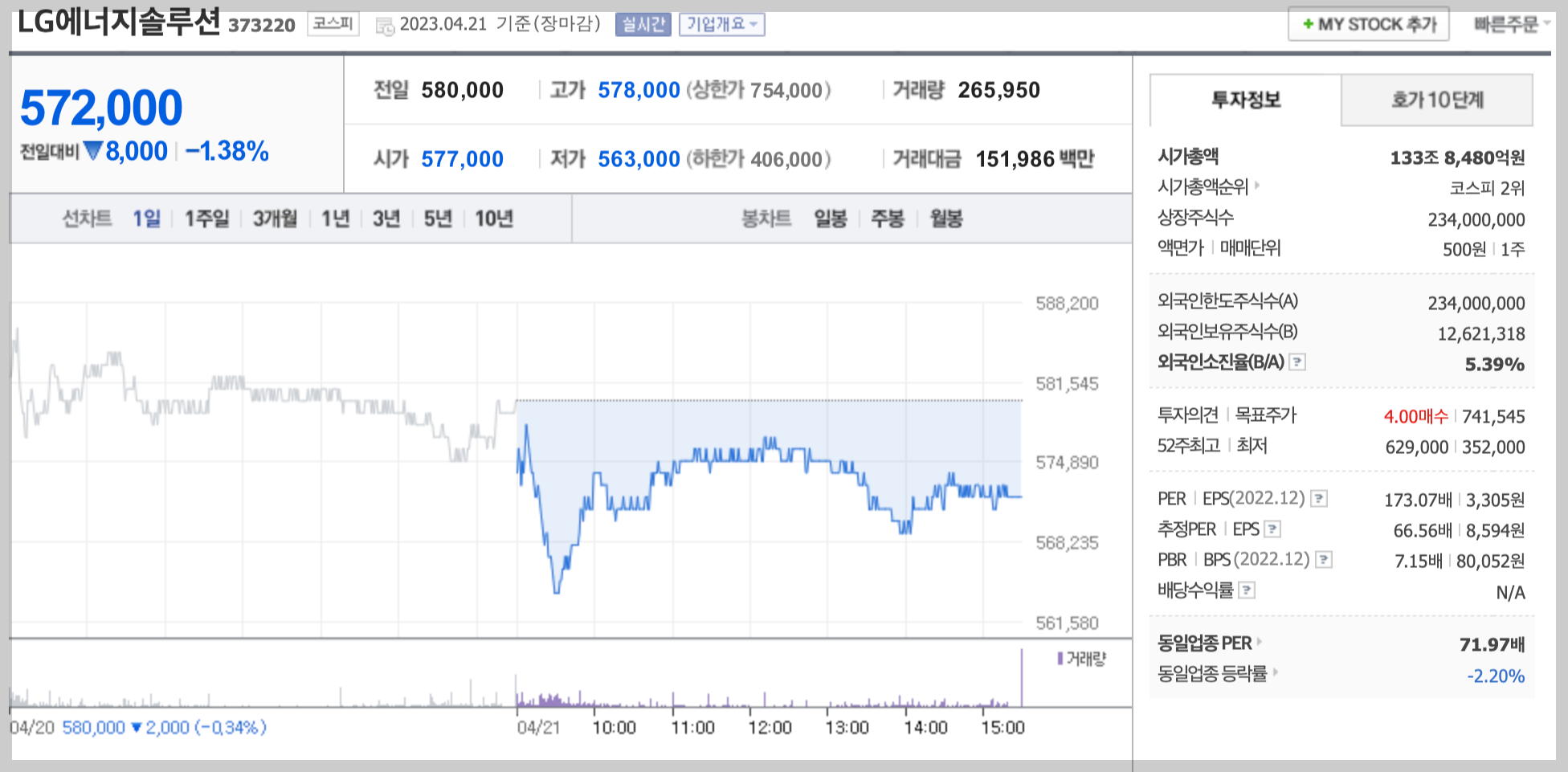Viewport: 1568px width, 772px height.
Task: Click the 12:00 time axis label
Action: [770, 728]
